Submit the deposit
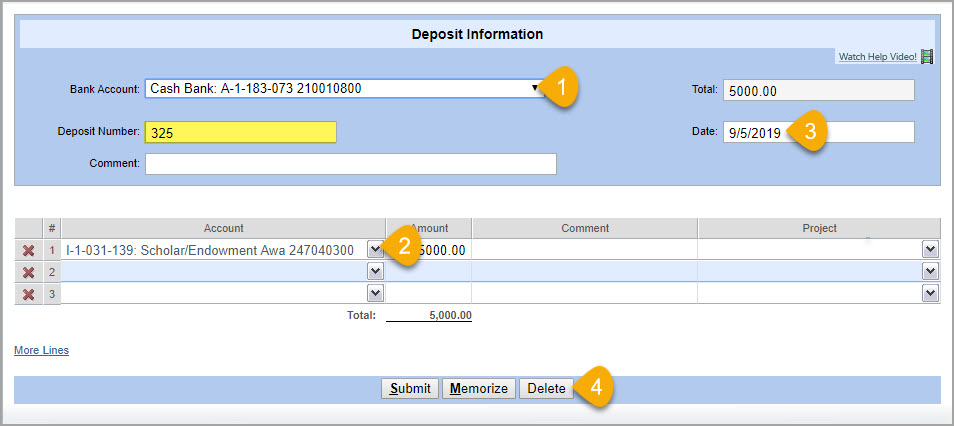The image size is (954, 426). point(410,388)
